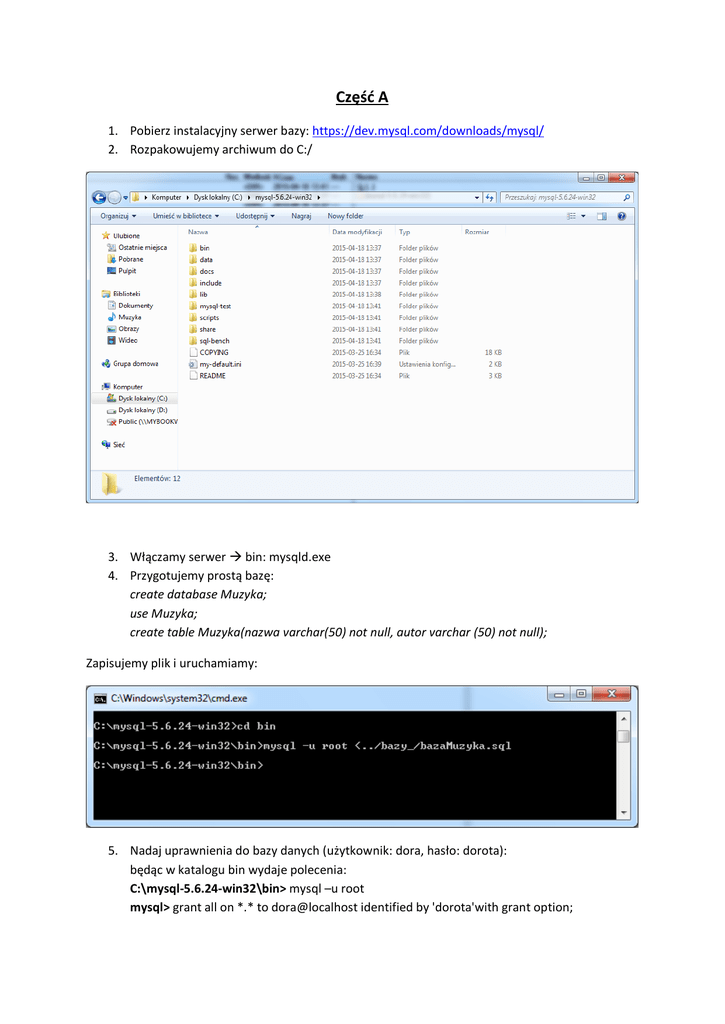Sort by the Data modyfikacji column header
Screen dimensions: 725x1024
(355, 231)
